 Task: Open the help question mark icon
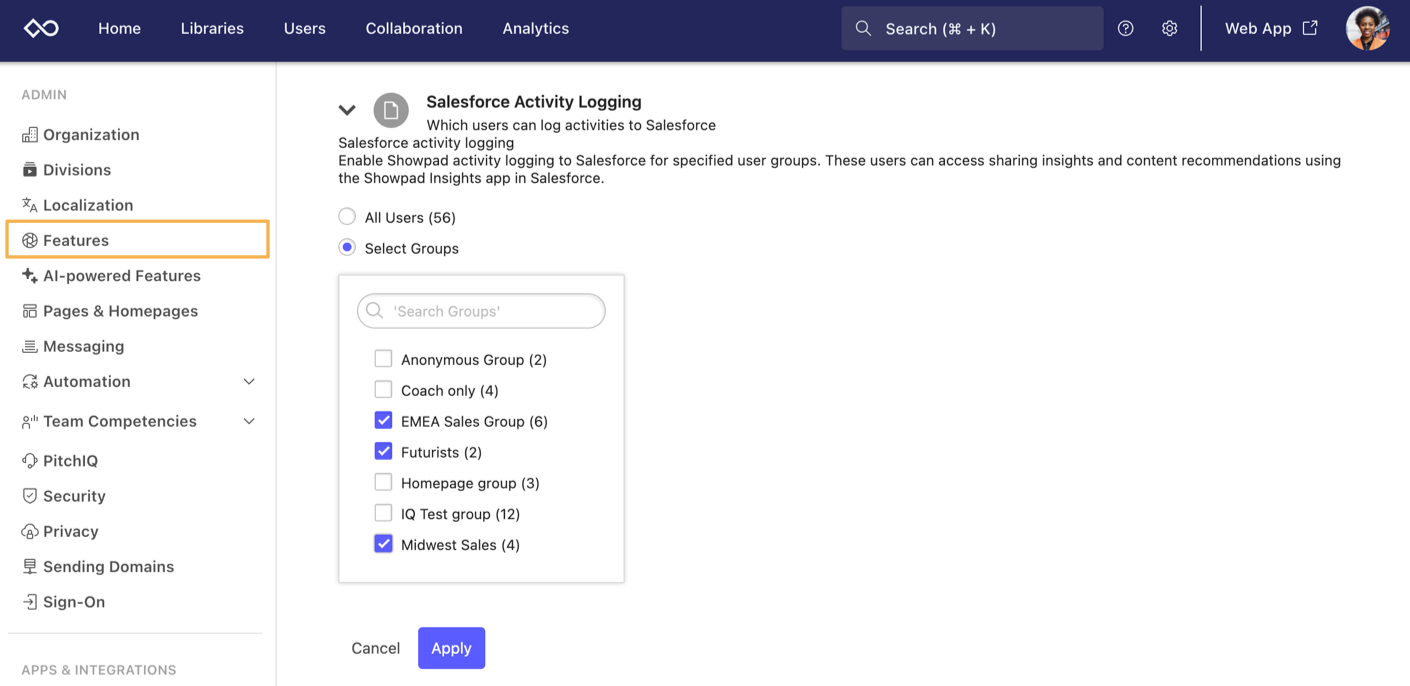coord(1126,28)
